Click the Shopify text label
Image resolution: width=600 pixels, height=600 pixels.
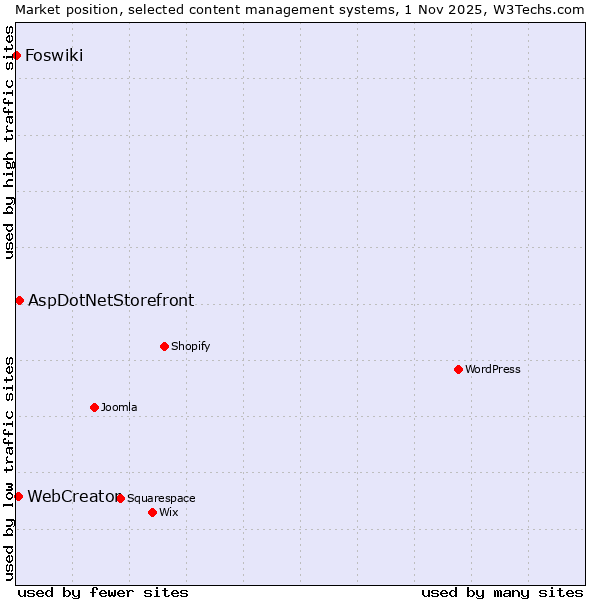pos(190,346)
